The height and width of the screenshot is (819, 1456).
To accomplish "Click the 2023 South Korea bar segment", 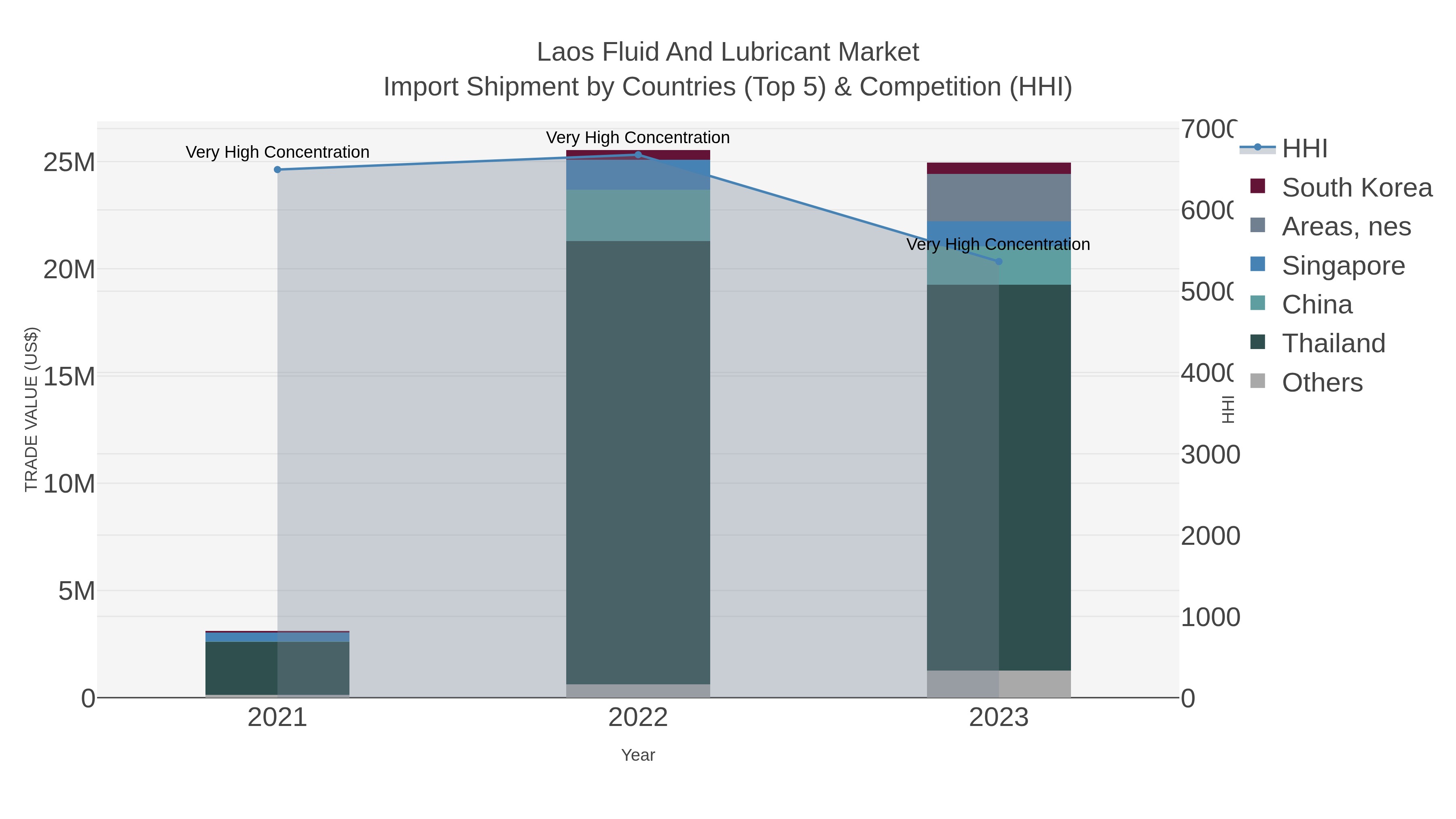I will click(x=999, y=168).
